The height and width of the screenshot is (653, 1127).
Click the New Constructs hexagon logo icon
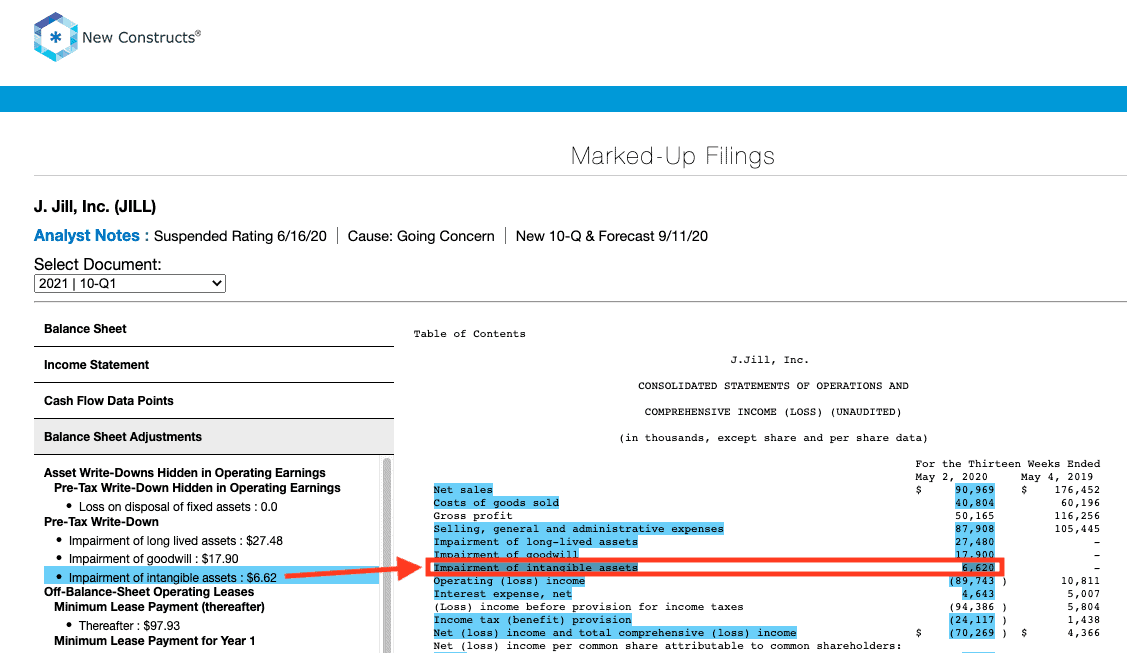click(55, 37)
